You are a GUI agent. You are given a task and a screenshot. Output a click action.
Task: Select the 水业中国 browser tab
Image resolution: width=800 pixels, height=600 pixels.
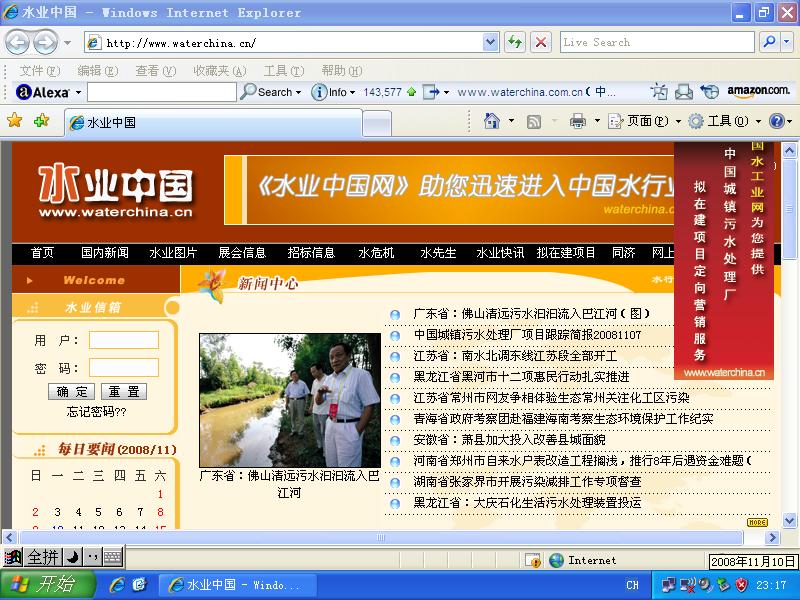click(213, 122)
